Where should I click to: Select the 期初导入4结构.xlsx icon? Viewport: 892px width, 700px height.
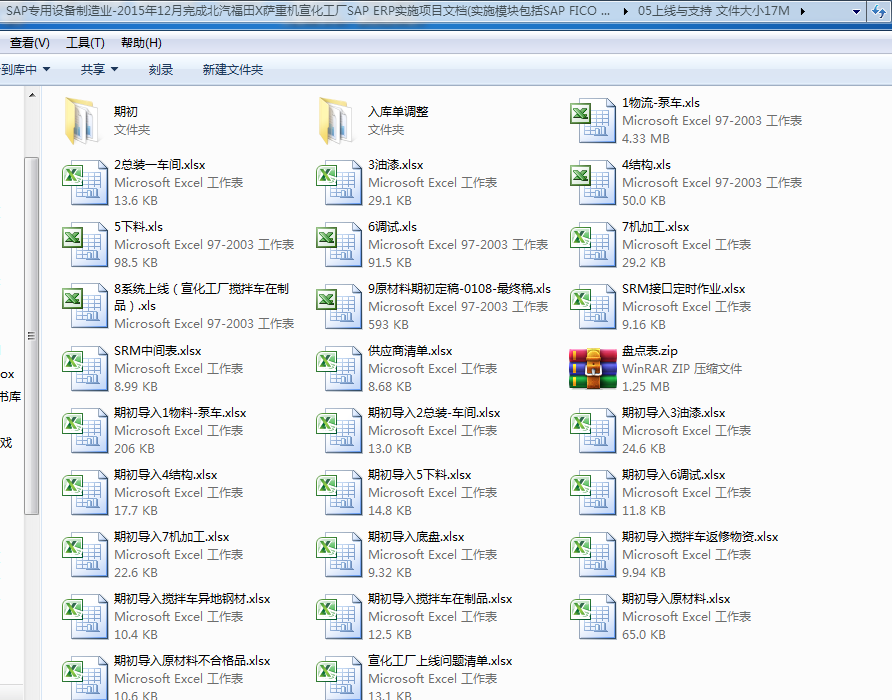(x=85, y=493)
